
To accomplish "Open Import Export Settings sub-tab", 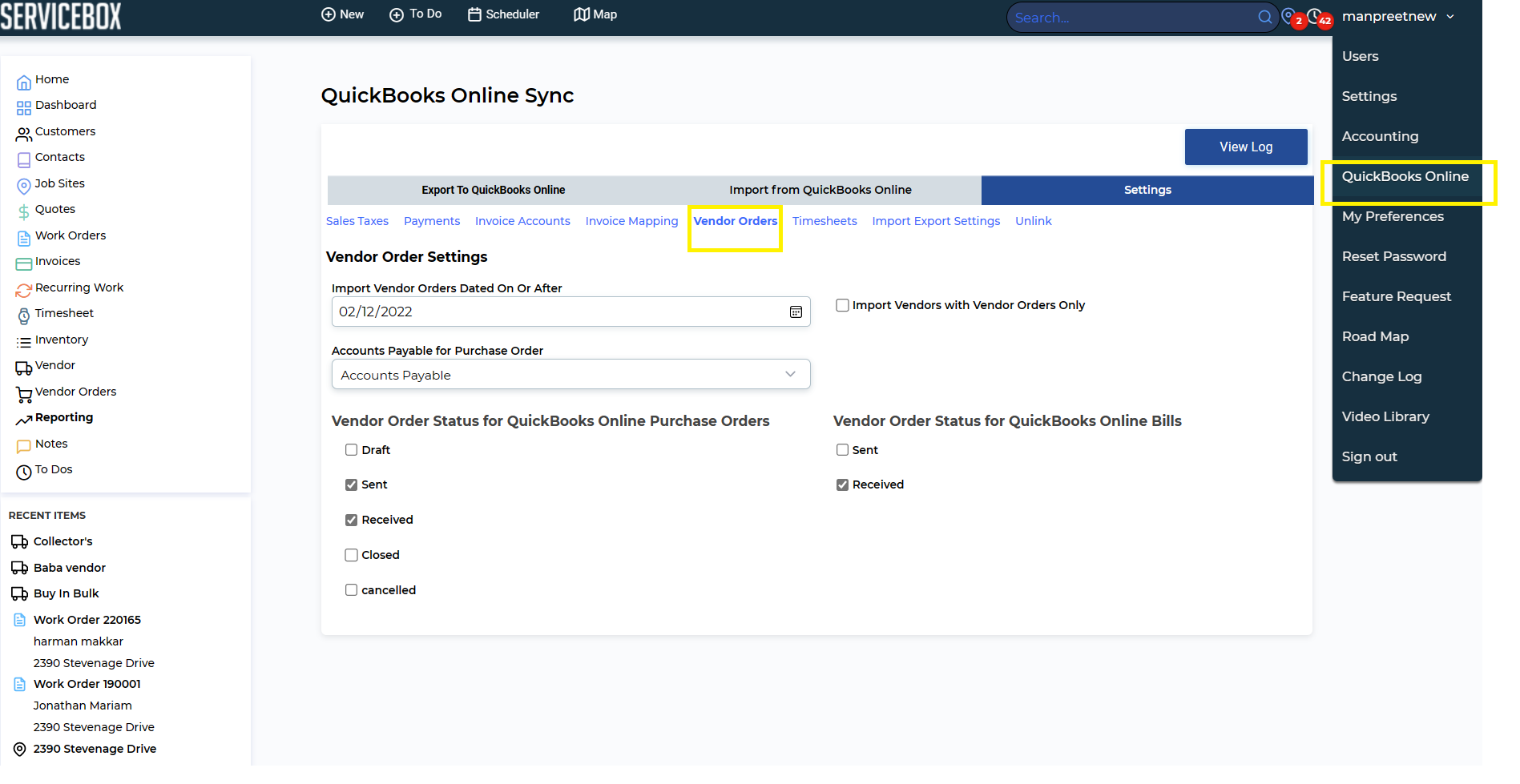I will pos(936,221).
